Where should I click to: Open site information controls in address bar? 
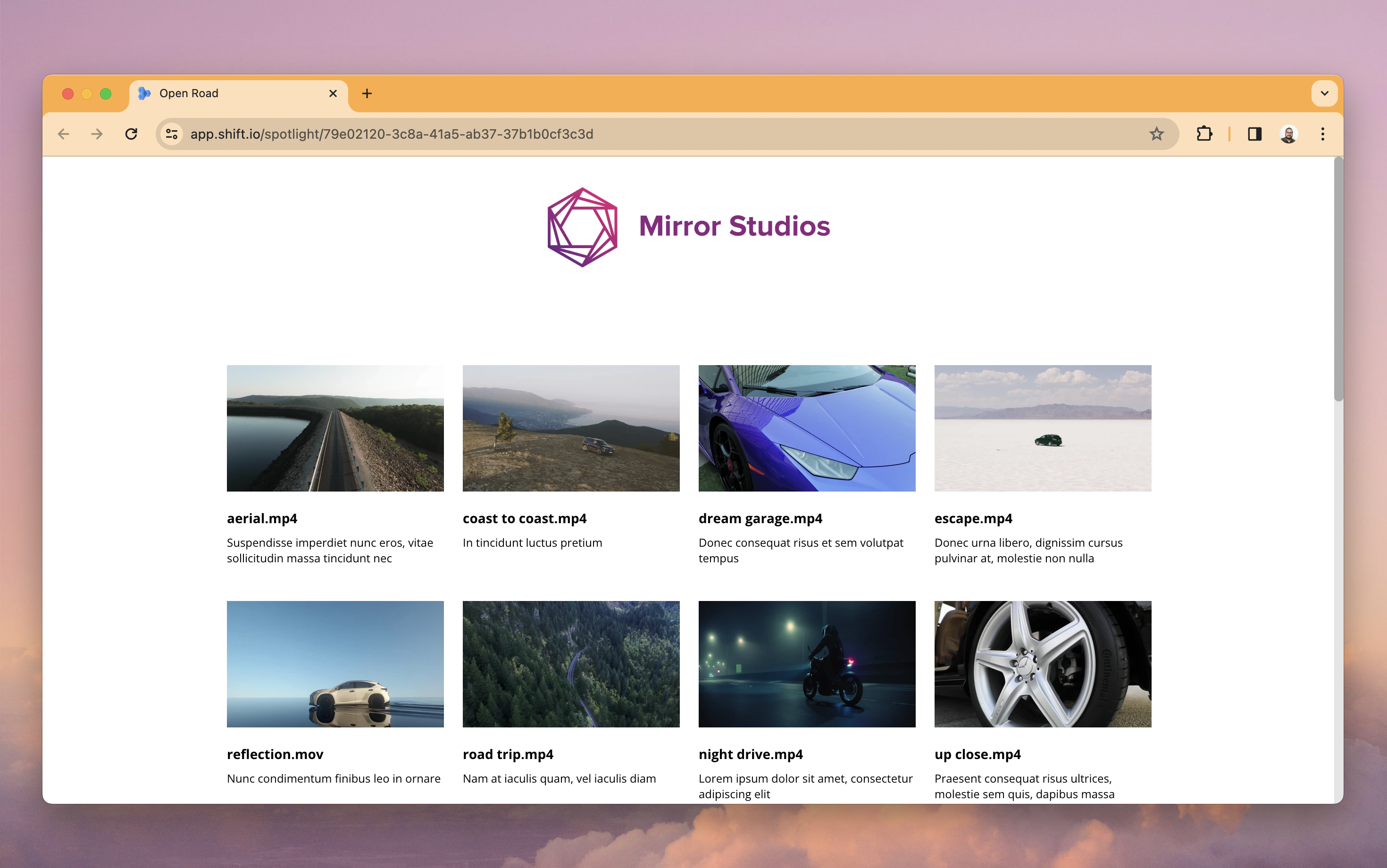pyautogui.click(x=172, y=134)
